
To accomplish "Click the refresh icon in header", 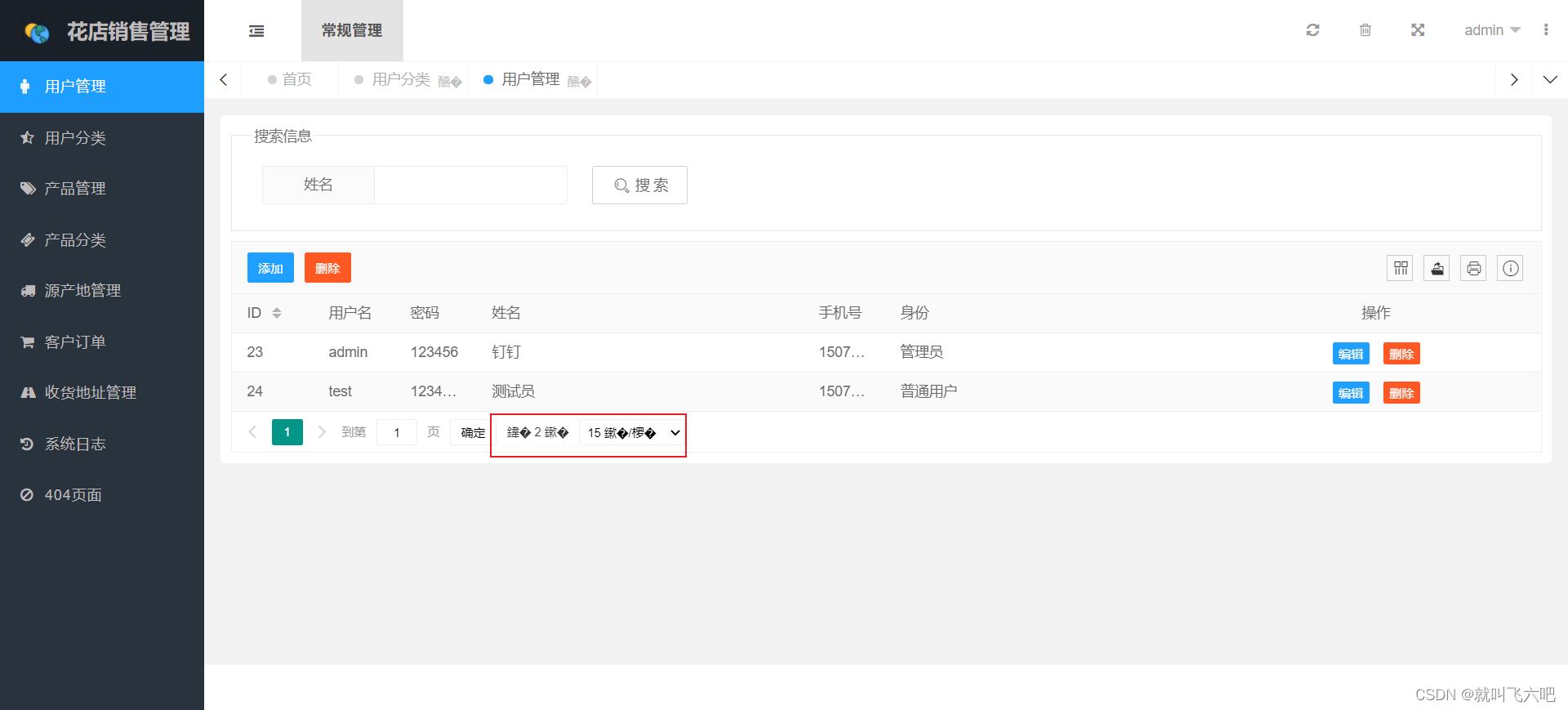I will [1312, 30].
